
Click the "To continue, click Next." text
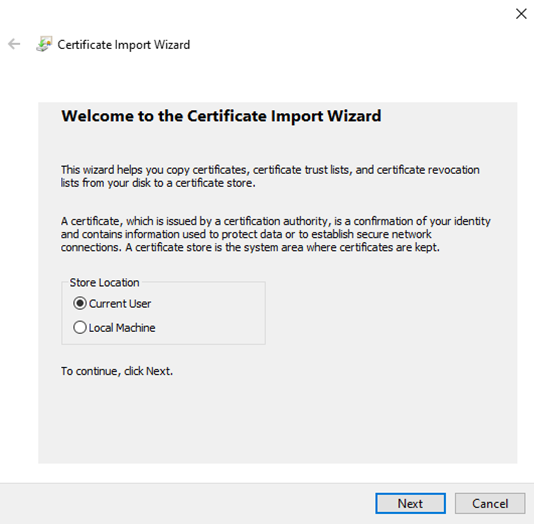117,371
